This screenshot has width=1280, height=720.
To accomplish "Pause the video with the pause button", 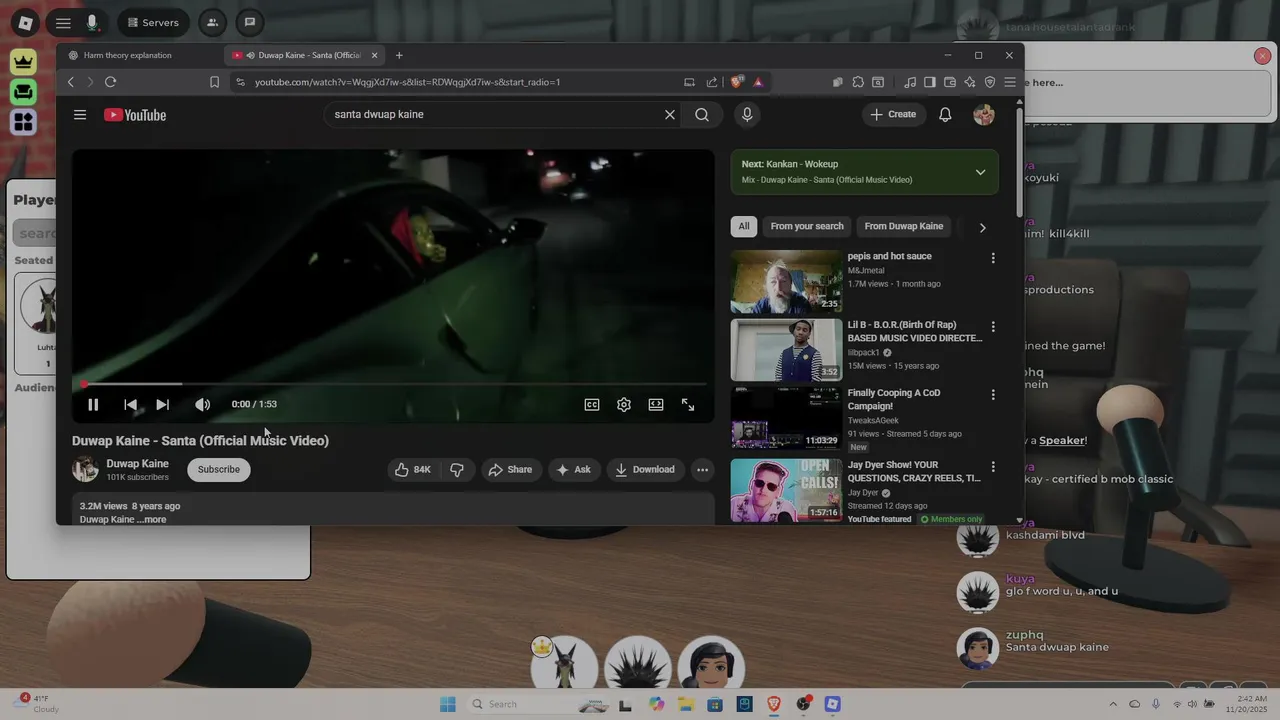I will [93, 404].
